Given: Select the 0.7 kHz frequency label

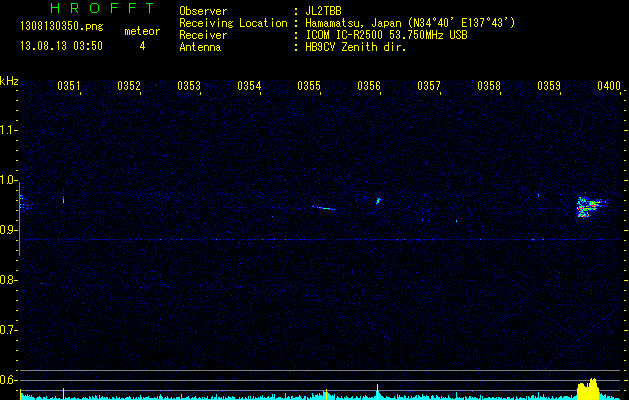Looking at the screenshot, I should (9, 329).
